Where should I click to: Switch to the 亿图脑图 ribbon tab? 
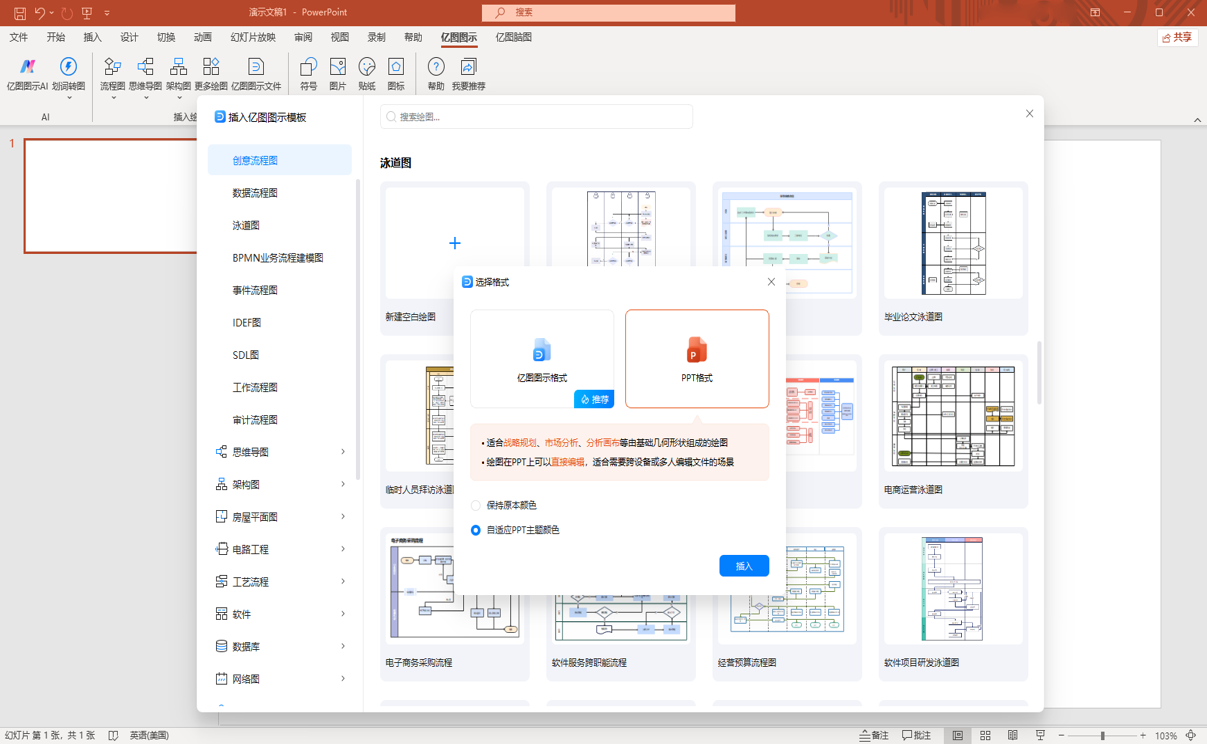click(x=514, y=36)
